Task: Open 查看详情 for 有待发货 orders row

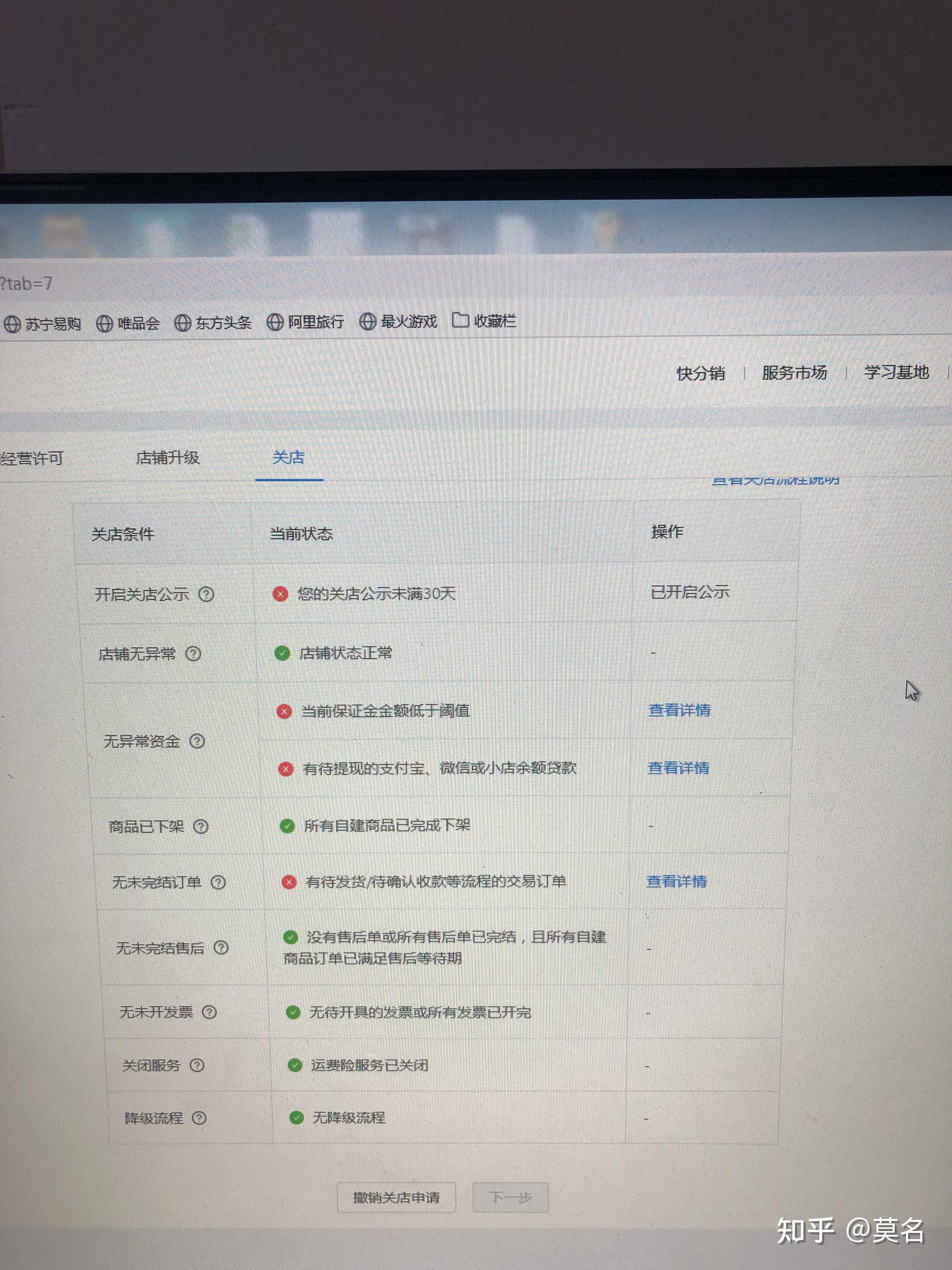Action: (677, 881)
